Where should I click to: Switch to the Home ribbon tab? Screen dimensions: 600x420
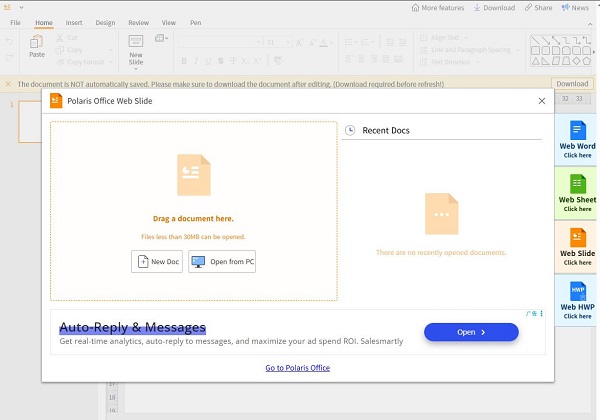44,23
